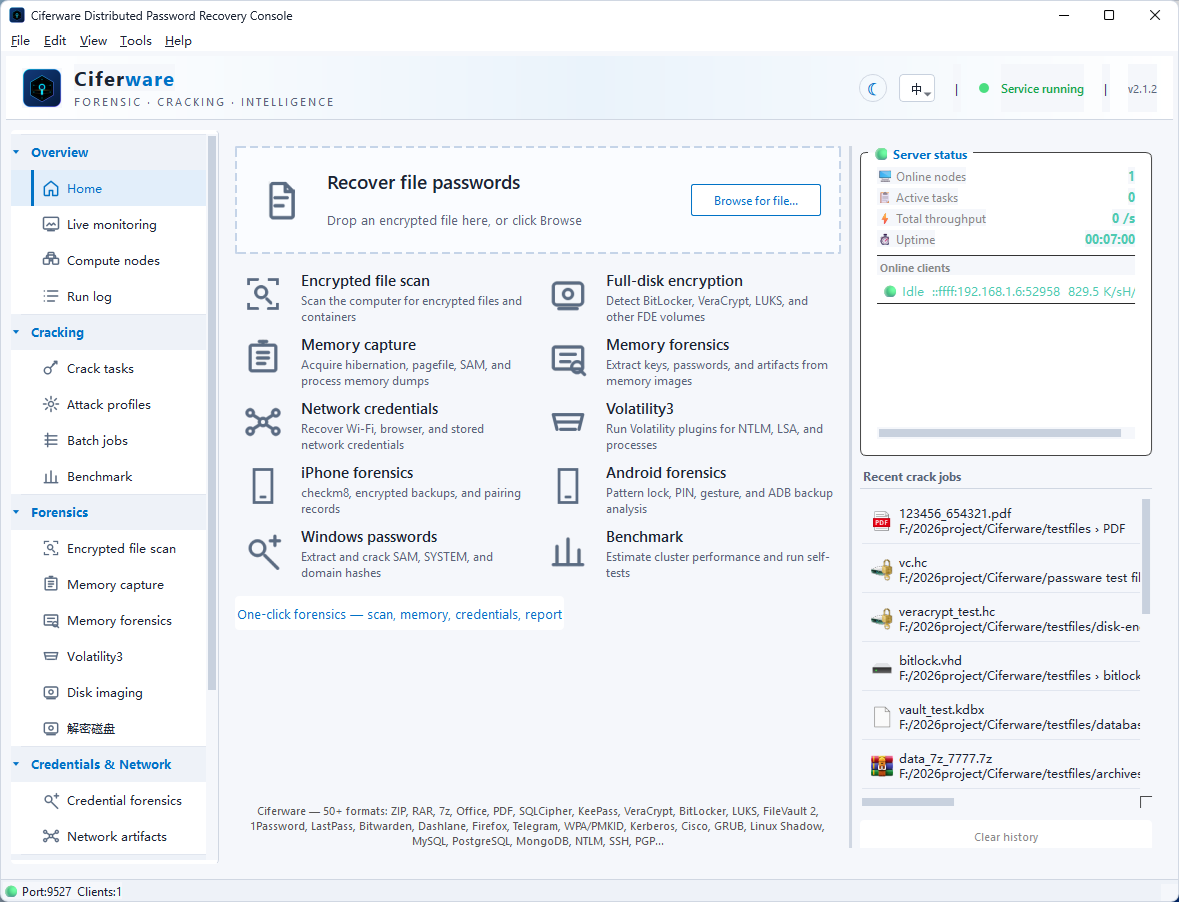Open the Run log icon

click(50, 296)
